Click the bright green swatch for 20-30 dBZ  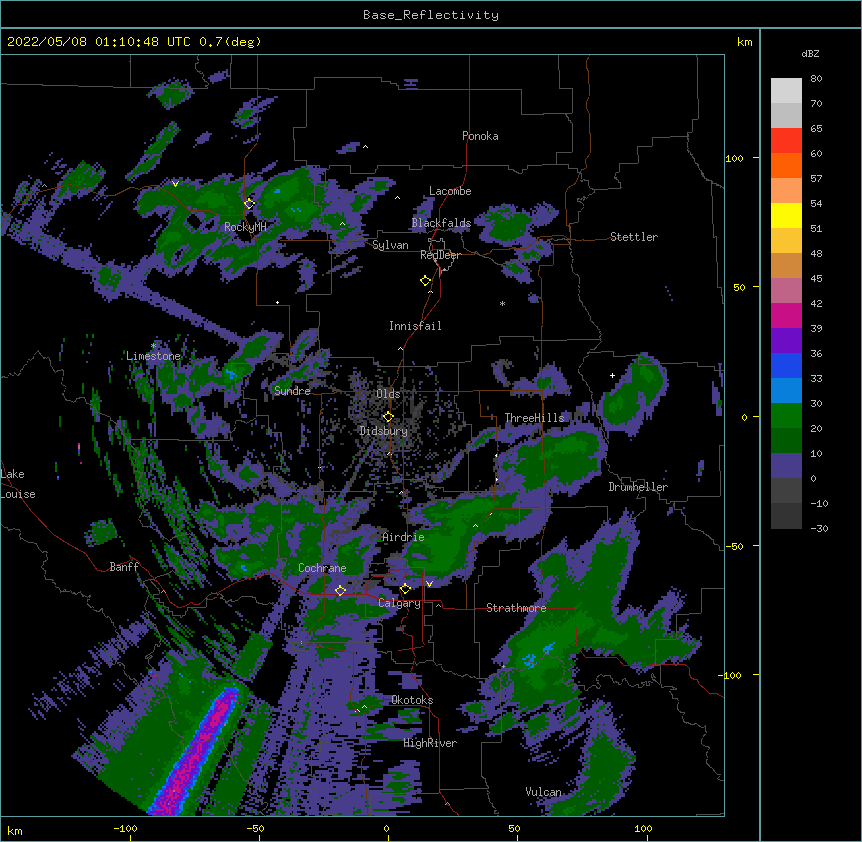tap(786, 416)
